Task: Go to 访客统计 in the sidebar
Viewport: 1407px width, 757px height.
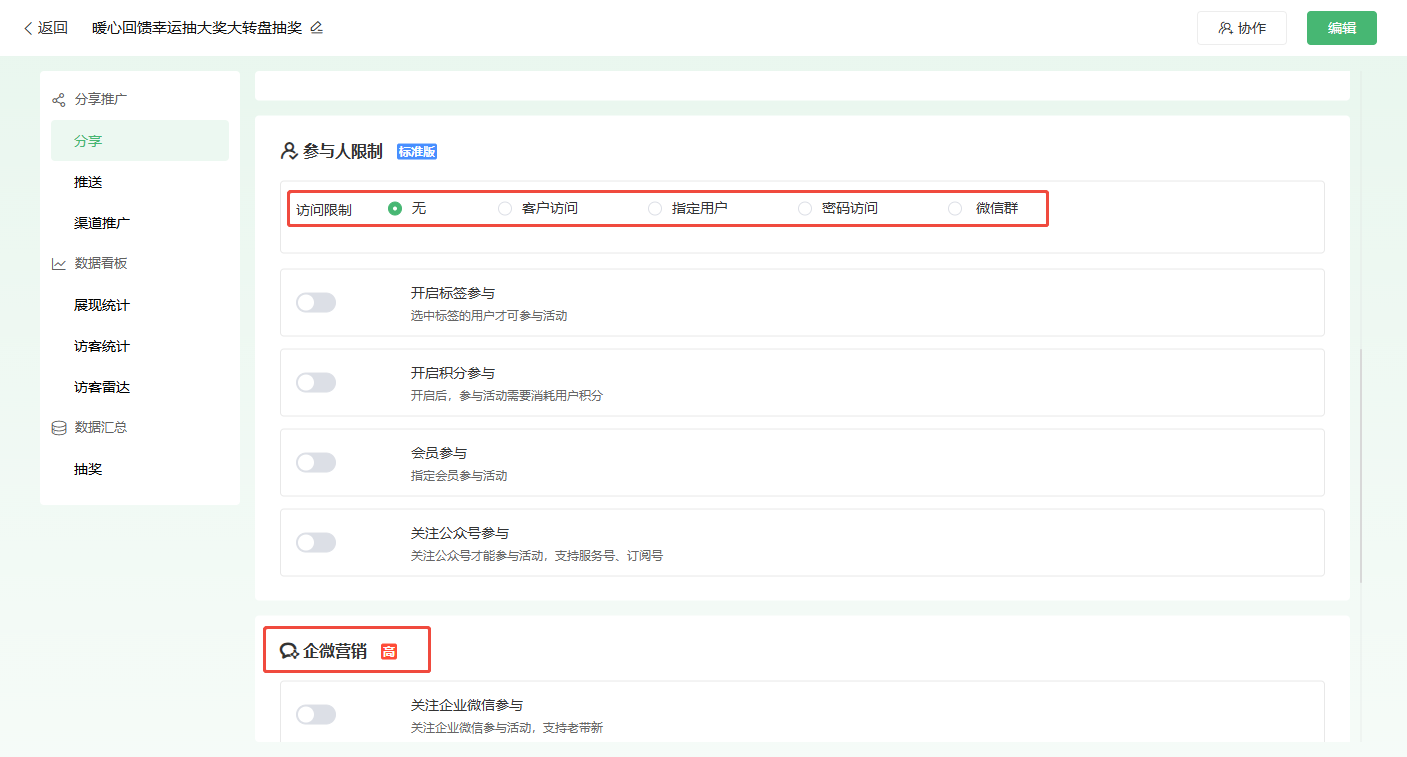Action: click(x=102, y=346)
